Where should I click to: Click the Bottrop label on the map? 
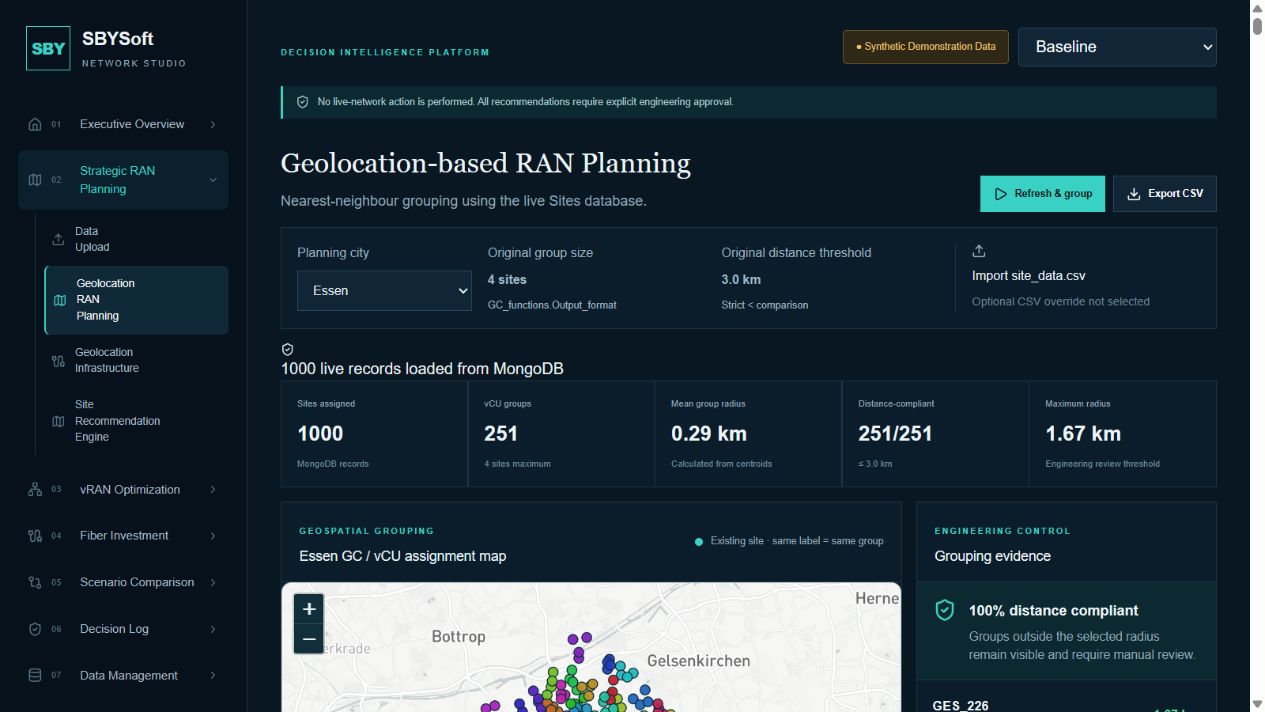click(x=458, y=637)
